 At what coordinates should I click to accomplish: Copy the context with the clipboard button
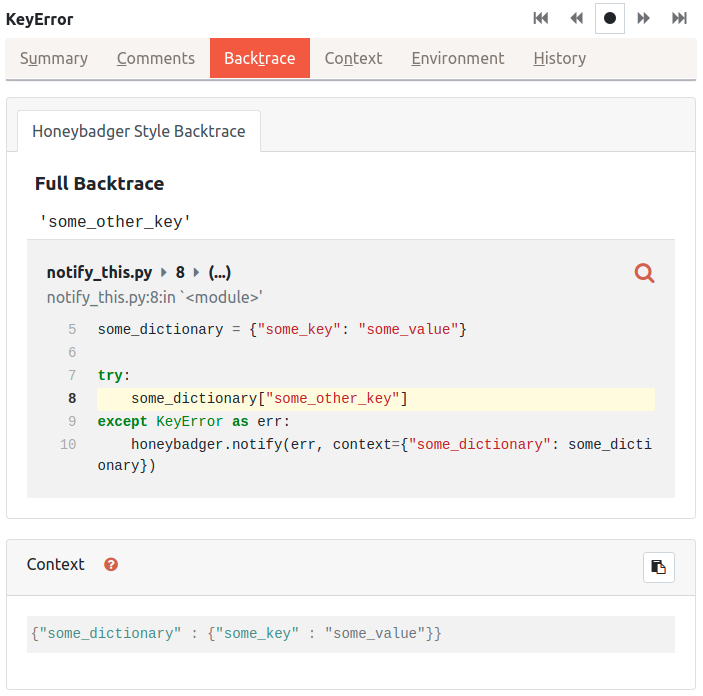click(659, 567)
